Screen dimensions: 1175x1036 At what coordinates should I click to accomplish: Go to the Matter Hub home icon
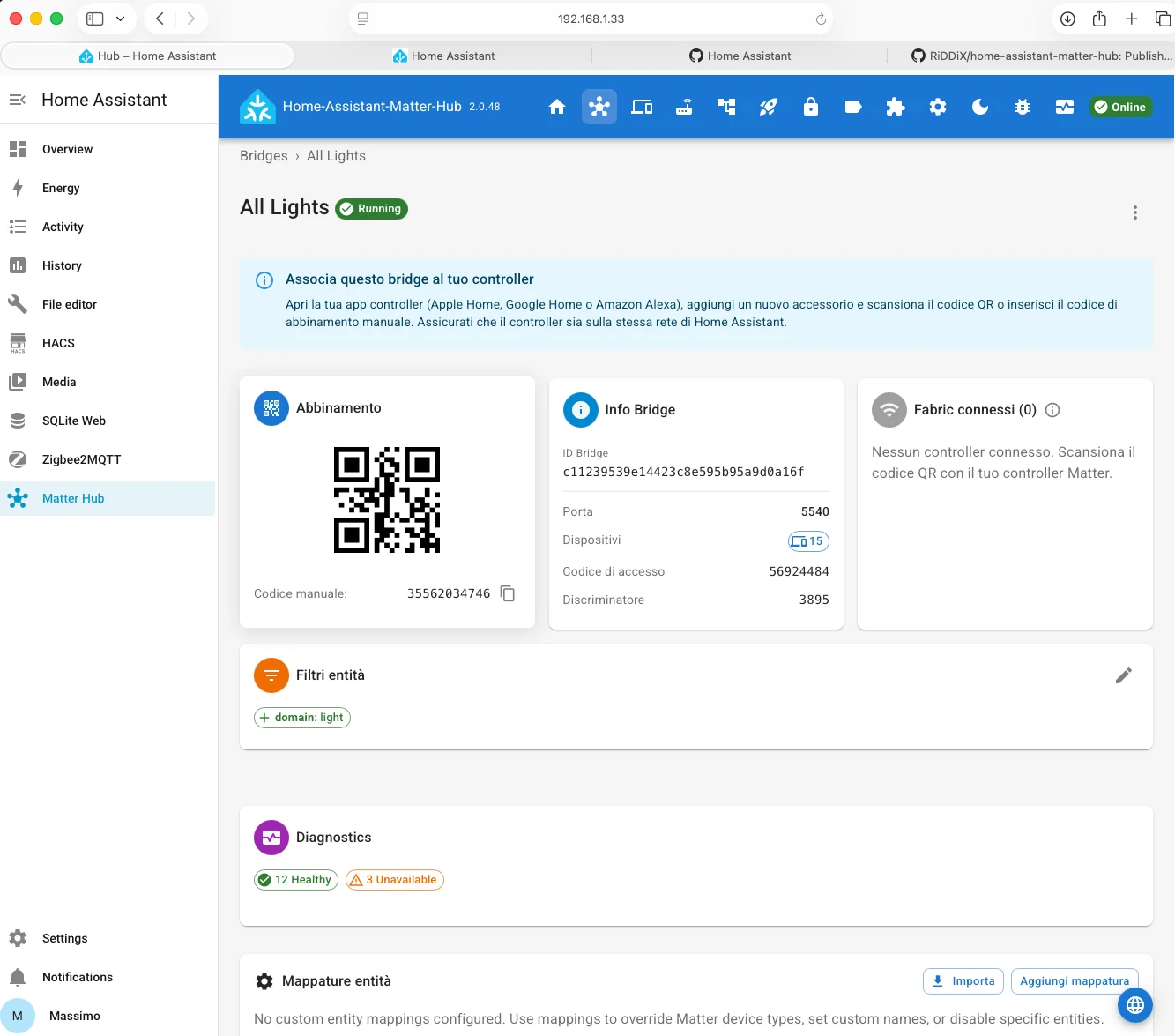pyautogui.click(x=557, y=107)
